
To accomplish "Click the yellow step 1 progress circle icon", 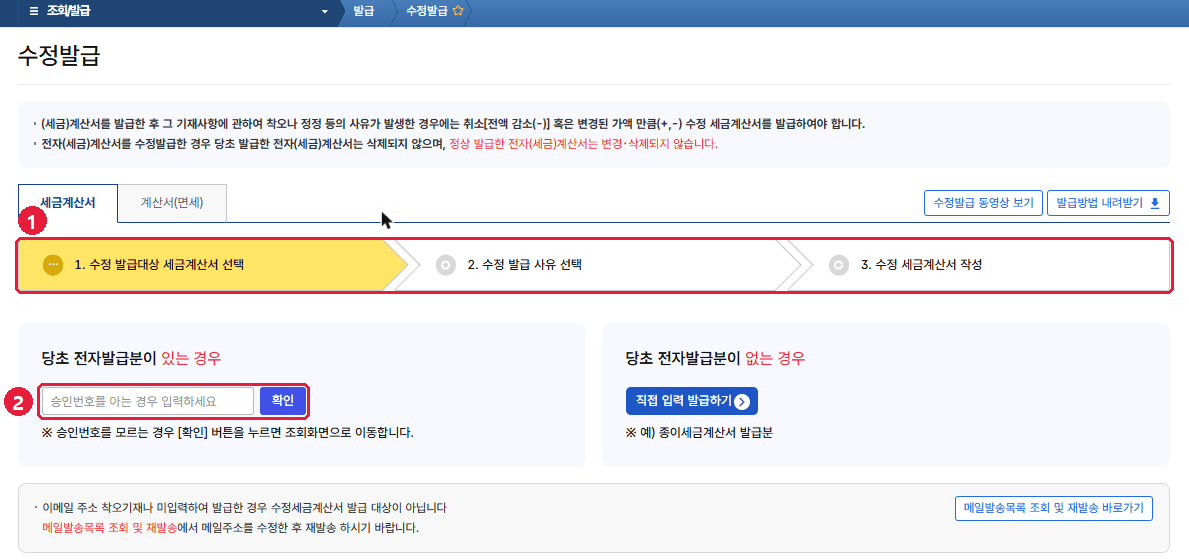I will [x=53, y=265].
